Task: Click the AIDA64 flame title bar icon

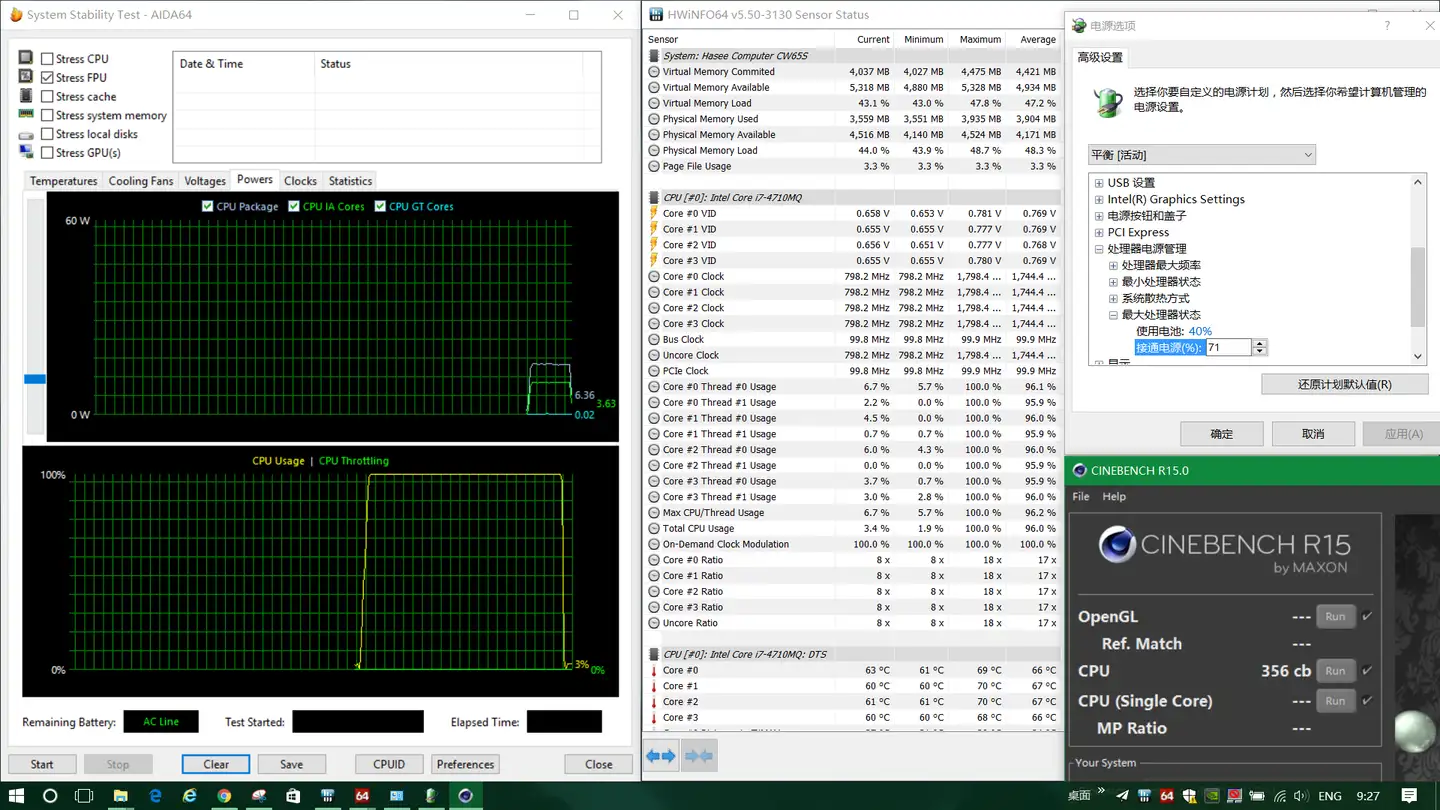Action: tap(15, 15)
